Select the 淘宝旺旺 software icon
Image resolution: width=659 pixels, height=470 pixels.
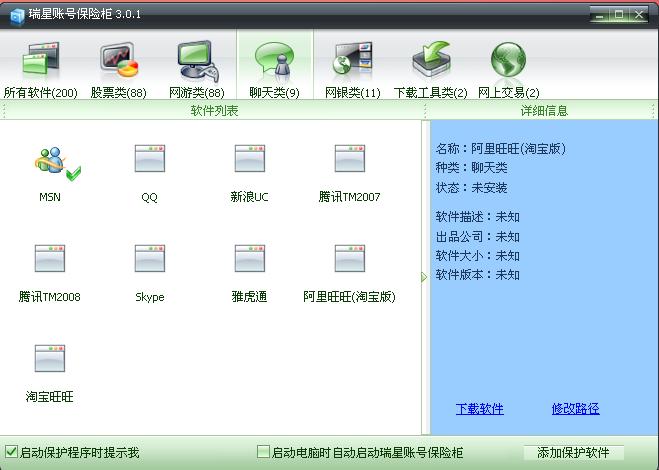coord(50,358)
